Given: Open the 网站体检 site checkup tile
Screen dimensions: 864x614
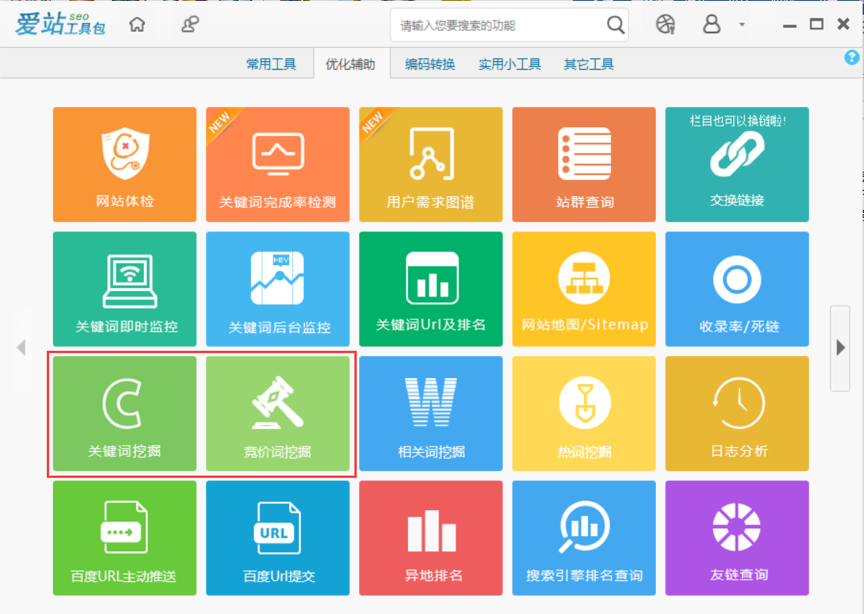Looking at the screenshot, I should [x=125, y=164].
